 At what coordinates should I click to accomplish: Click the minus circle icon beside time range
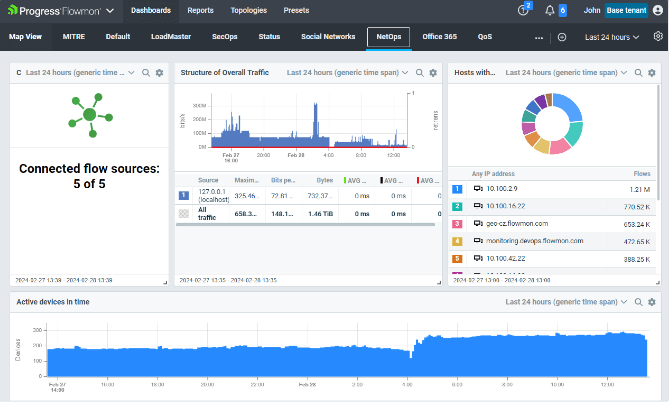(x=562, y=37)
